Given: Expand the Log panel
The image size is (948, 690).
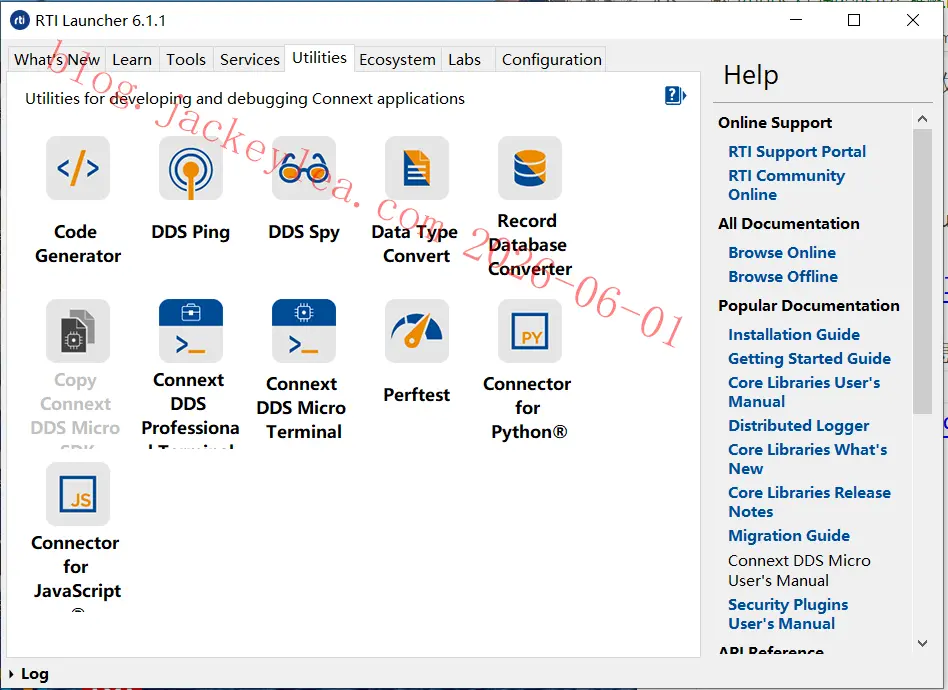Looking at the screenshot, I should click(x=29, y=674).
